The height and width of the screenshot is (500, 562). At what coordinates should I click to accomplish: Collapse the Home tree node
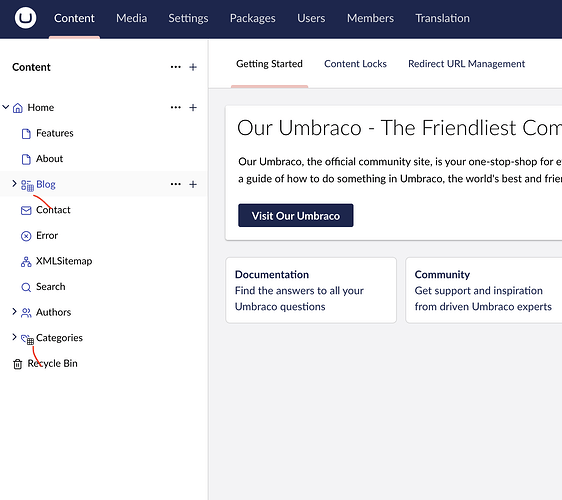[x=5, y=107]
